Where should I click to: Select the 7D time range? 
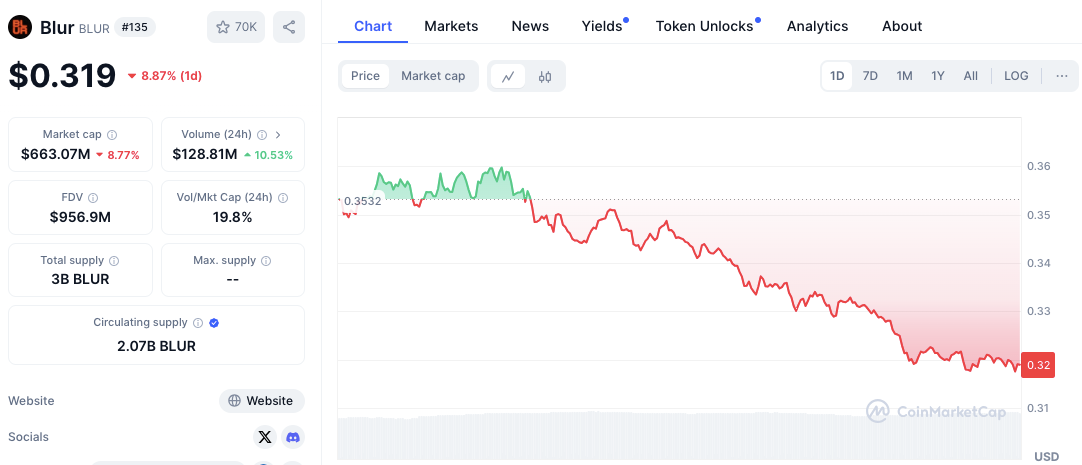pos(870,76)
